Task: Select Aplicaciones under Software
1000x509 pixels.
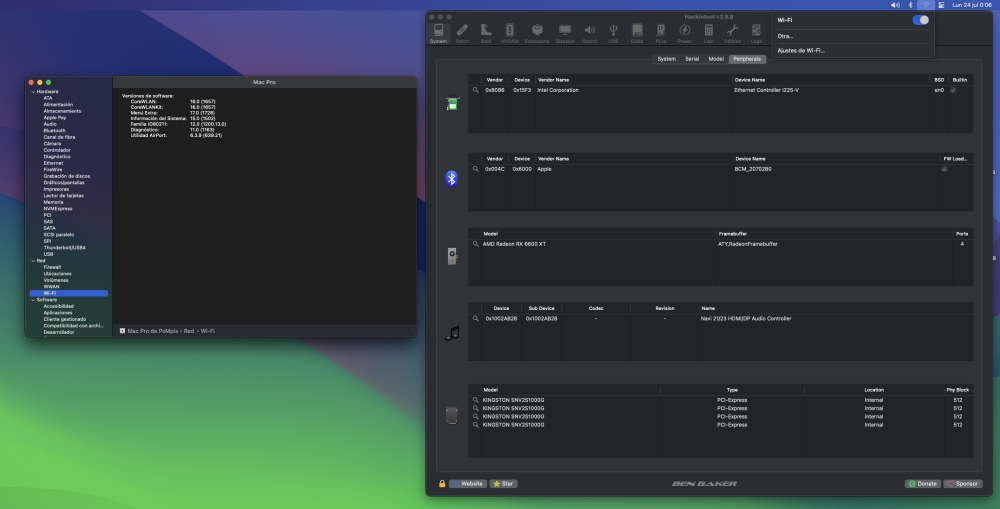Action: 58,313
